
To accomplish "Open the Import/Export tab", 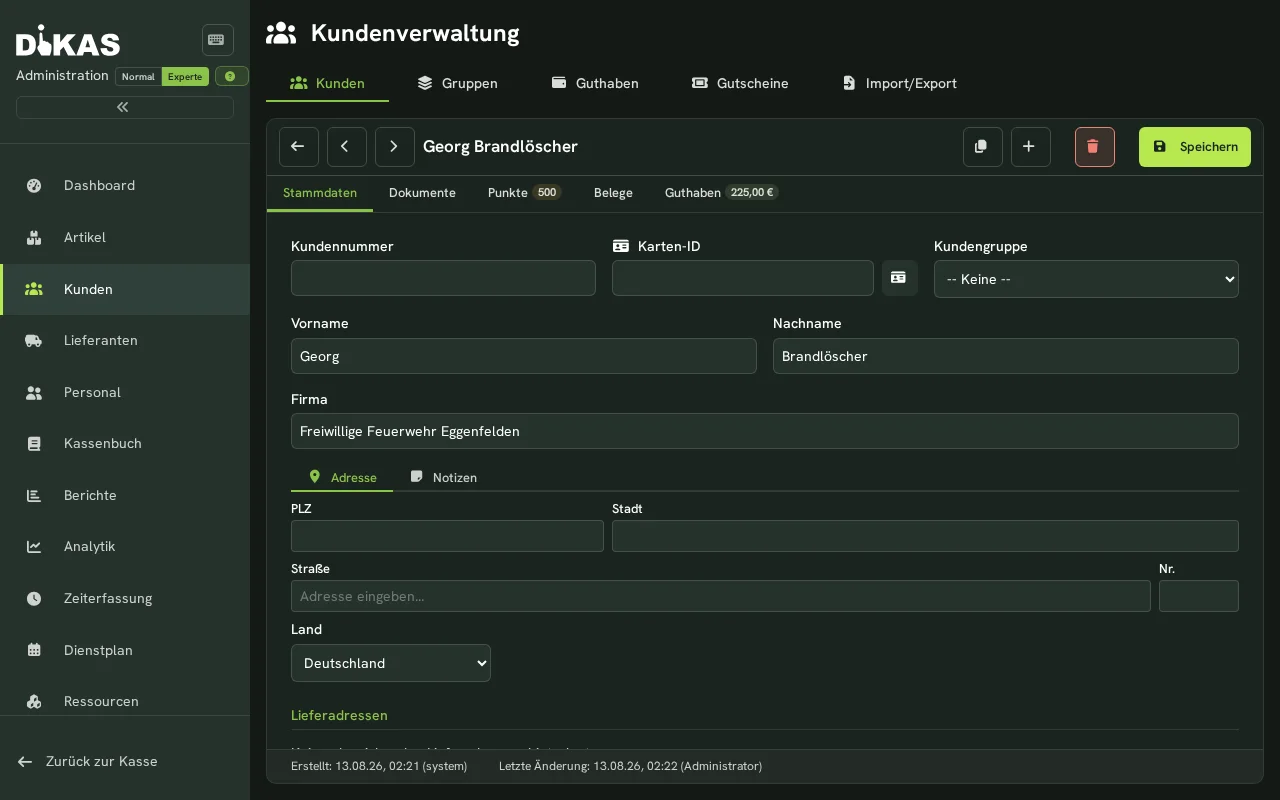I will point(899,83).
